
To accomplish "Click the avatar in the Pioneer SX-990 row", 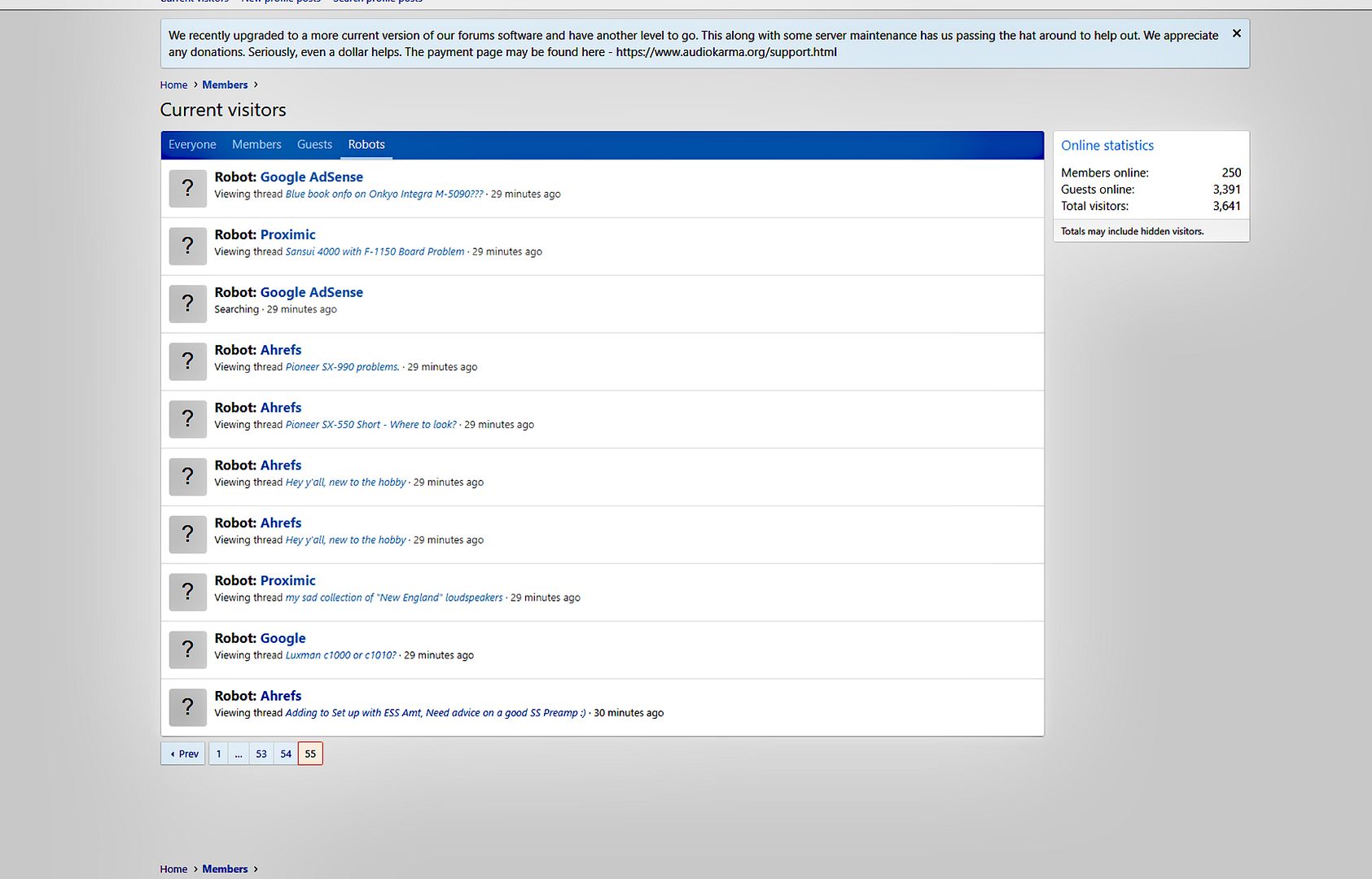I will 187,361.
